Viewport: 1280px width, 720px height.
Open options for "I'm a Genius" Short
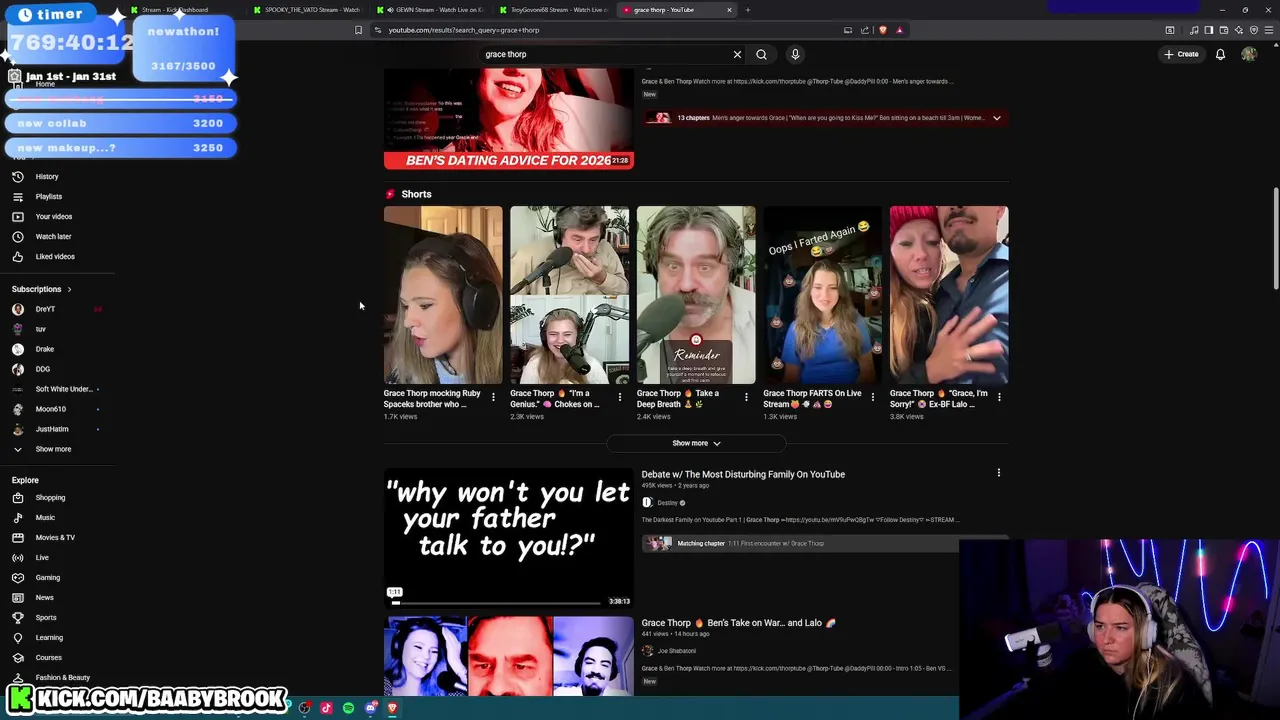pos(619,397)
